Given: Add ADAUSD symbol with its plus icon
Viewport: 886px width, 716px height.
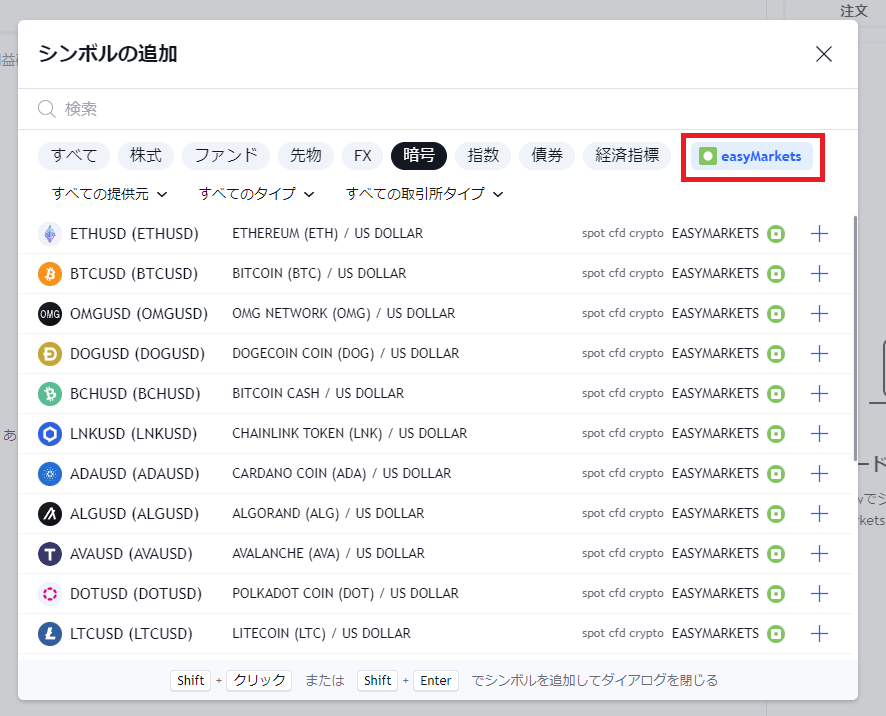Looking at the screenshot, I should pos(819,474).
